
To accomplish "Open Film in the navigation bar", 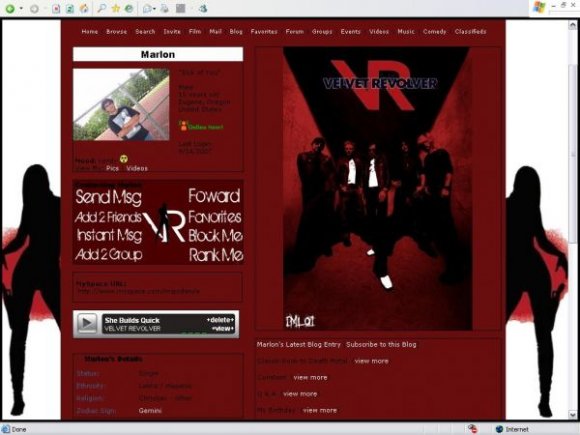I will (x=195, y=31).
